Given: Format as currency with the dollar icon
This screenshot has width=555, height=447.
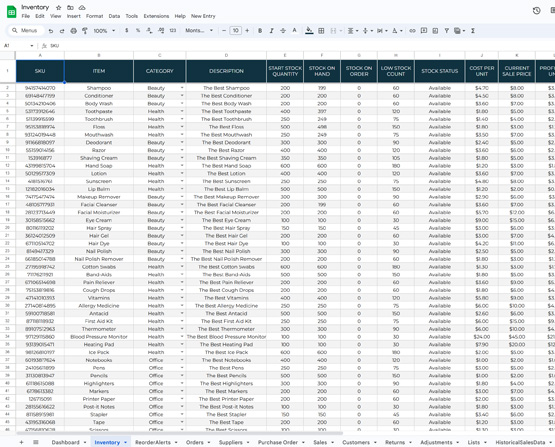Looking at the screenshot, I should pyautogui.click(x=126, y=30).
